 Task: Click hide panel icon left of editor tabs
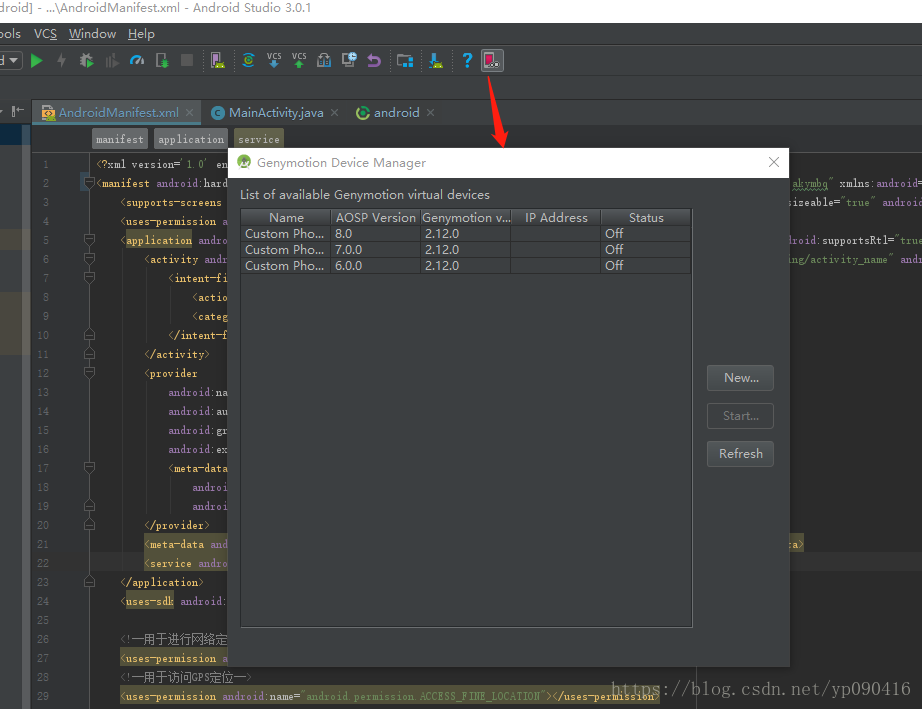point(18,111)
